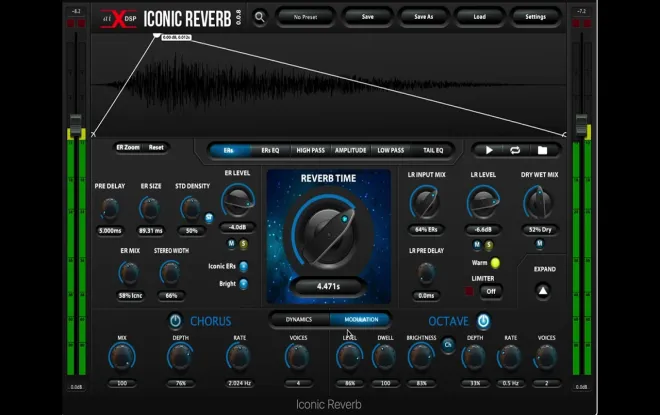Screen dimensions: 660x415
Task: Click the Octave Depth knob
Action: pos(474,357)
